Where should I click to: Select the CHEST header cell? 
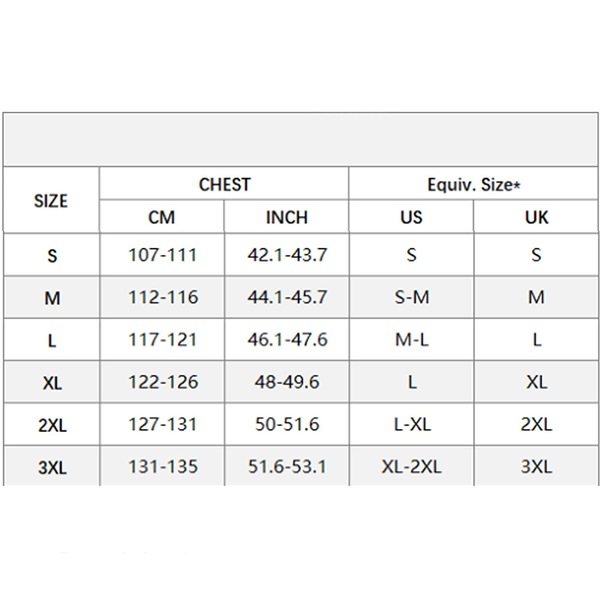[x=224, y=184]
